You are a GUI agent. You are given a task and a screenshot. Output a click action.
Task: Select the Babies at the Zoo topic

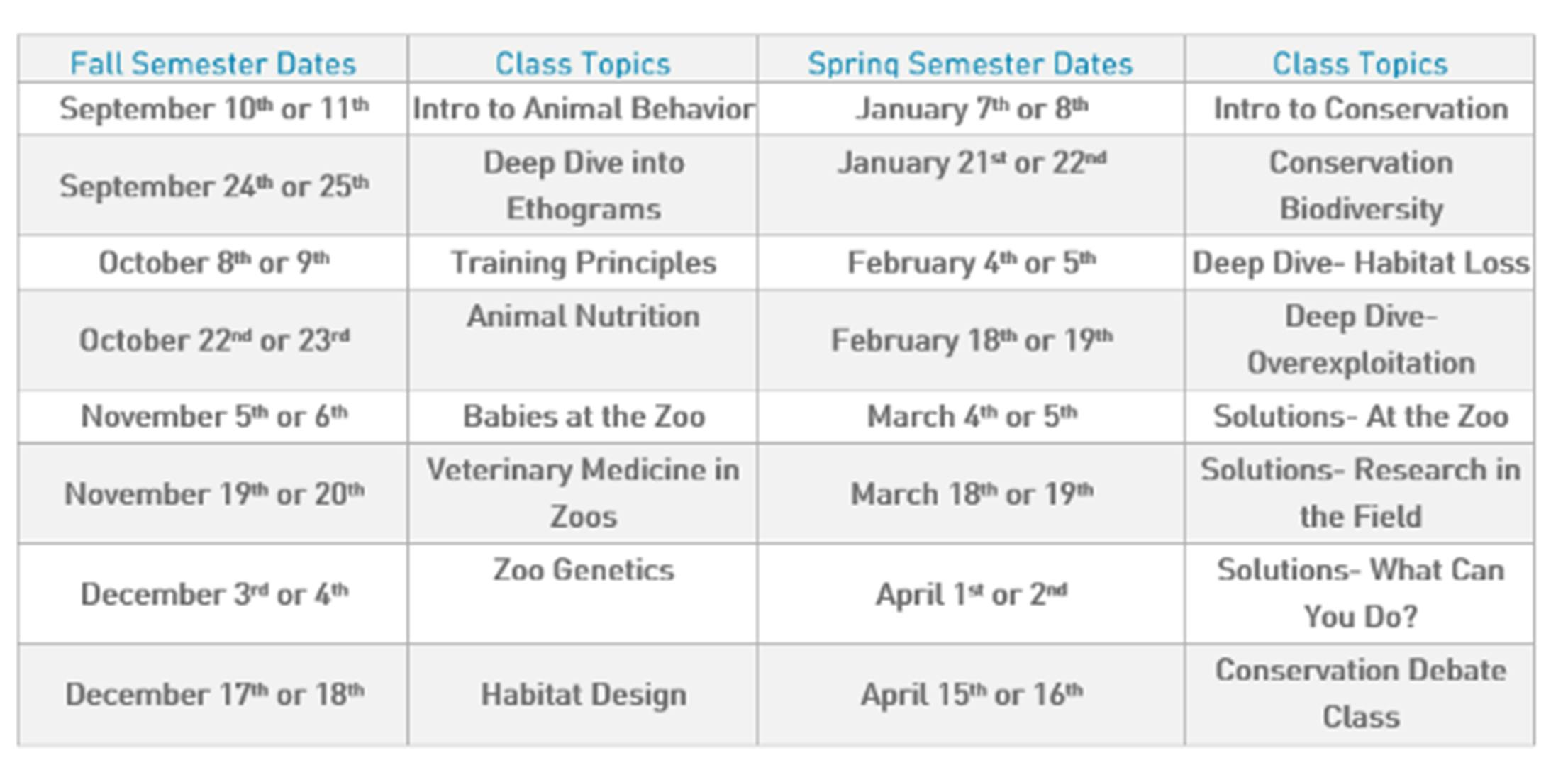pos(583,417)
